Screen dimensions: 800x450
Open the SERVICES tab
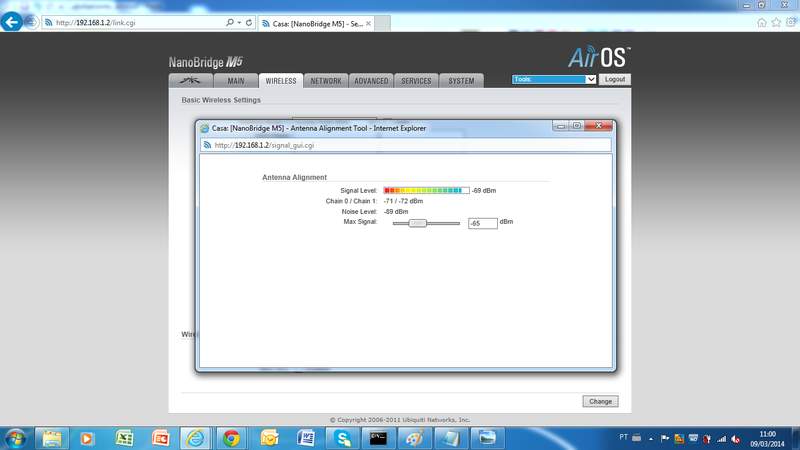(416, 81)
